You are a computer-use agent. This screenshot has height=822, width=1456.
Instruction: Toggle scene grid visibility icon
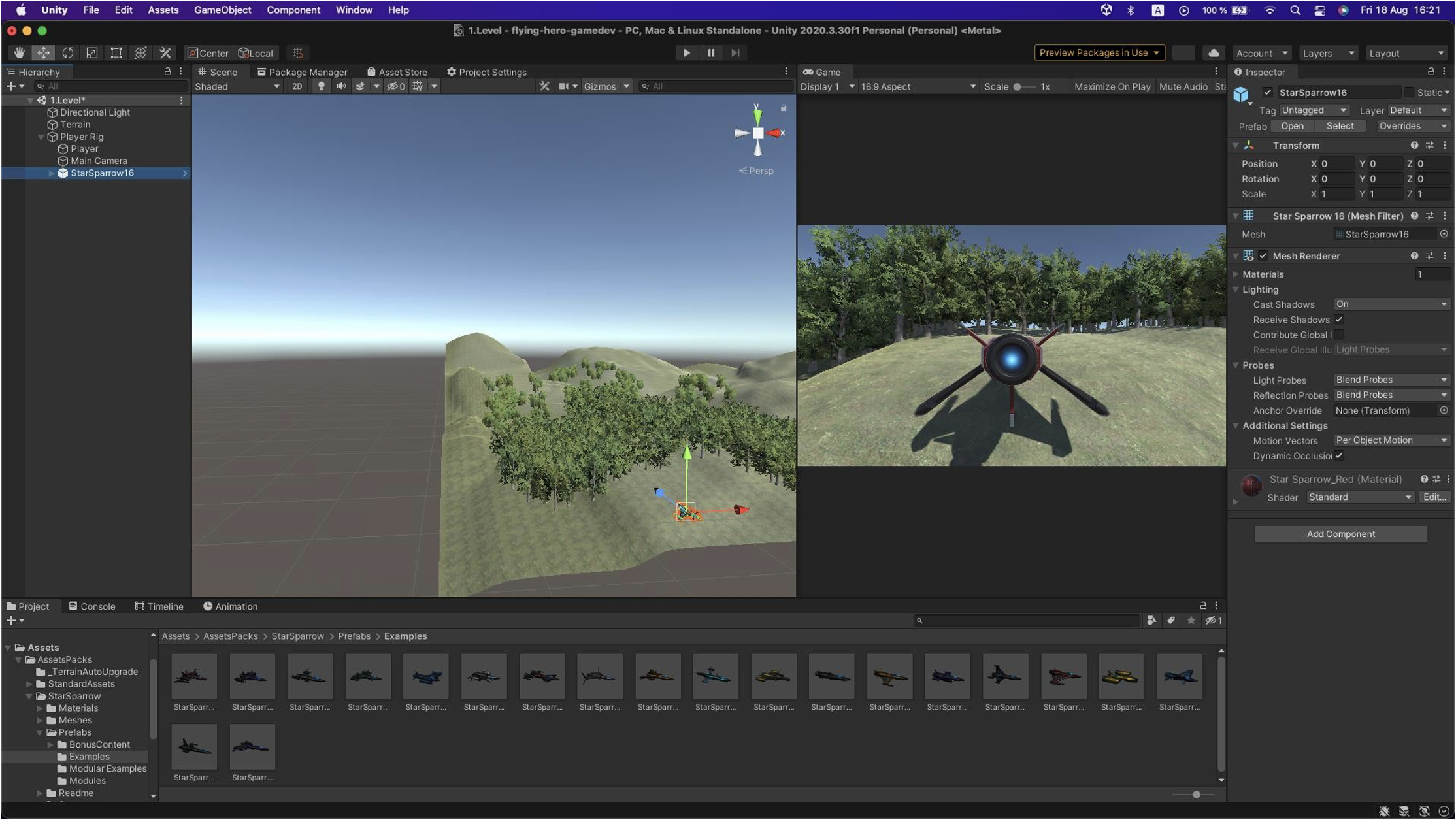(x=418, y=86)
